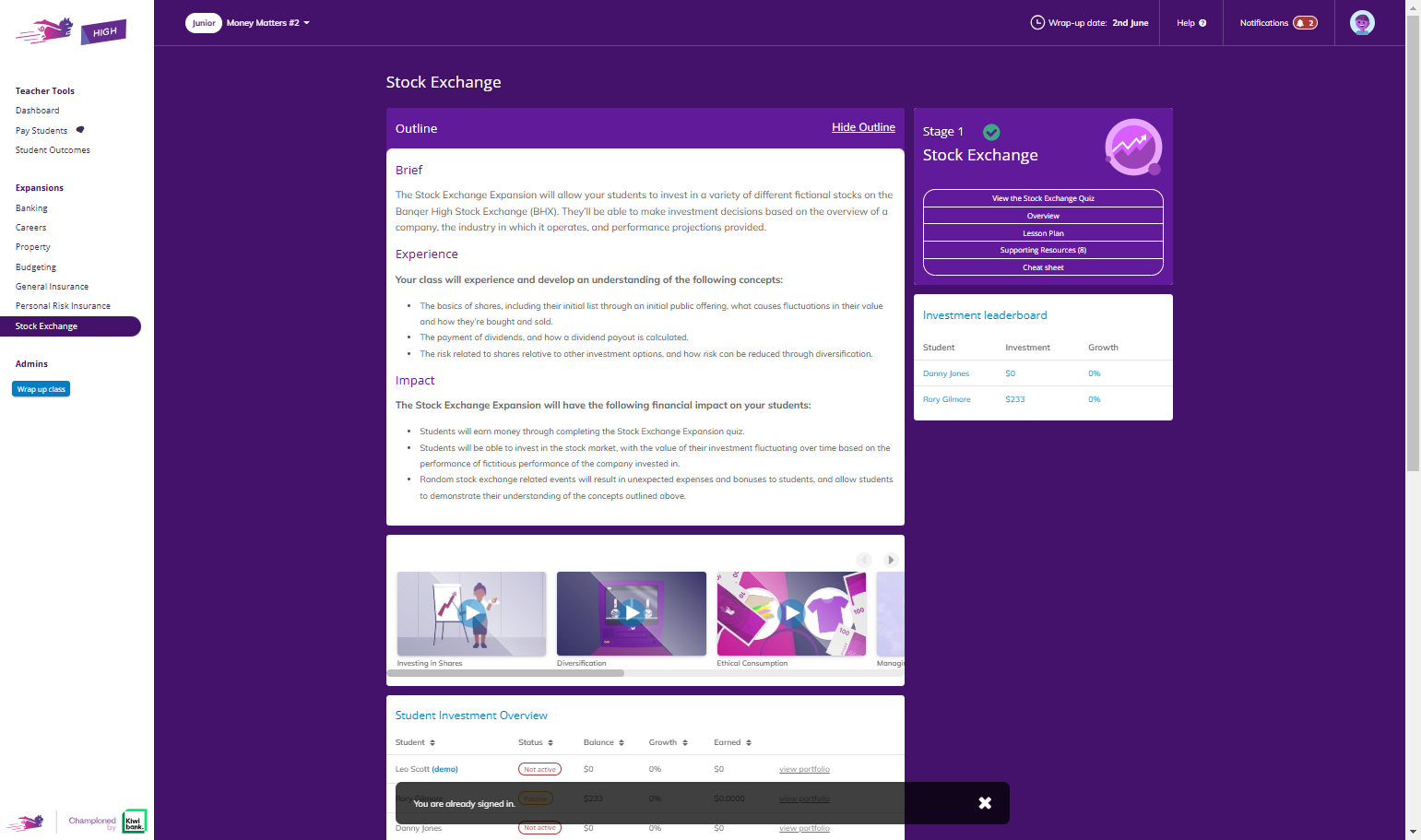Viewport: 1421px width, 840px height.
Task: Open the Budgeting expansion
Action: [36, 267]
